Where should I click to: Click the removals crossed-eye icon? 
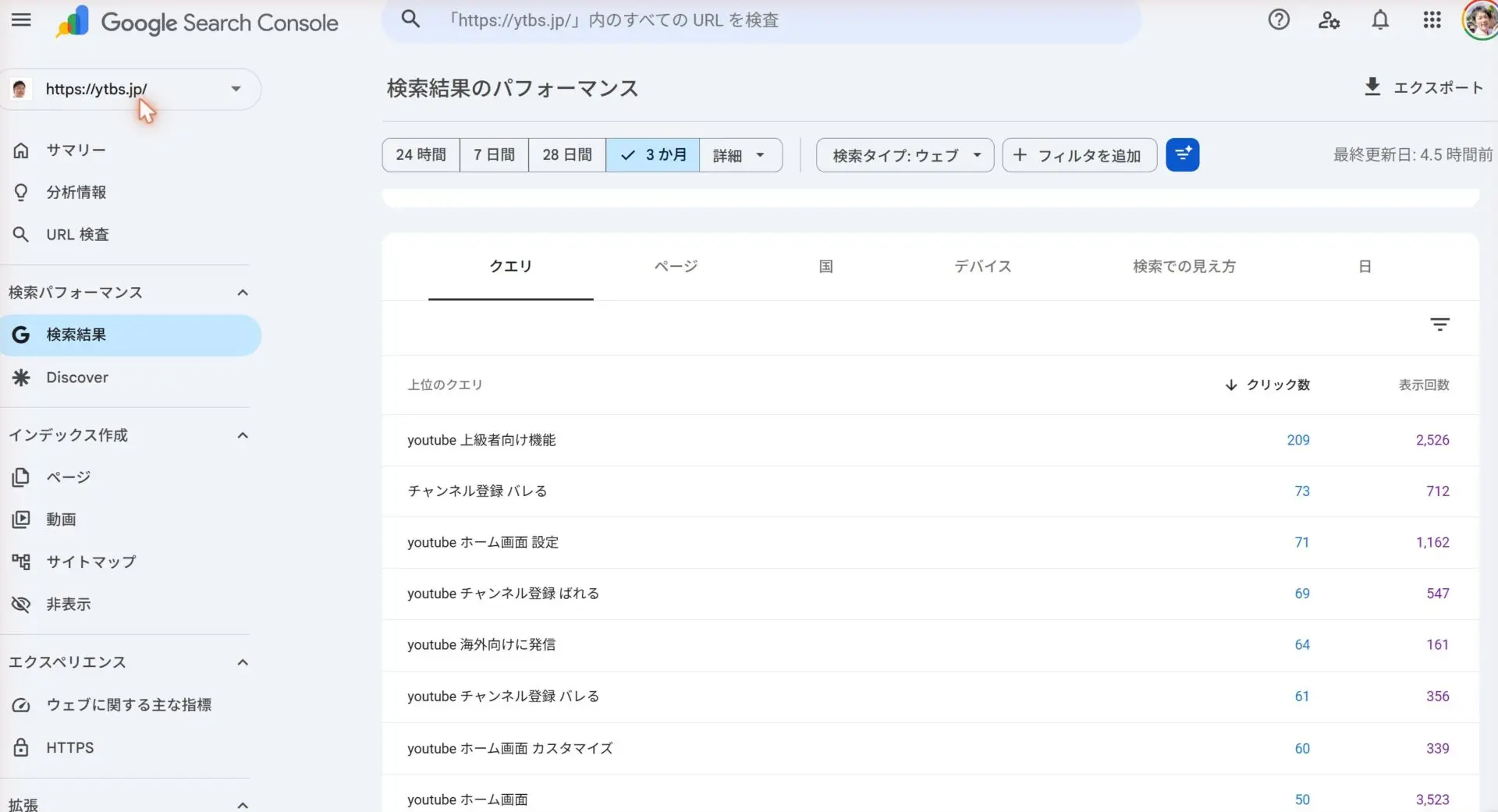click(21, 604)
